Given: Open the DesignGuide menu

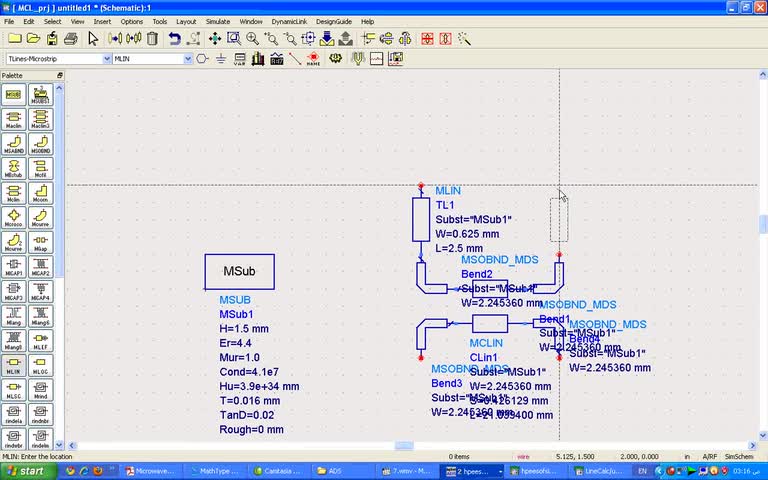Looking at the screenshot, I should pos(334,22).
